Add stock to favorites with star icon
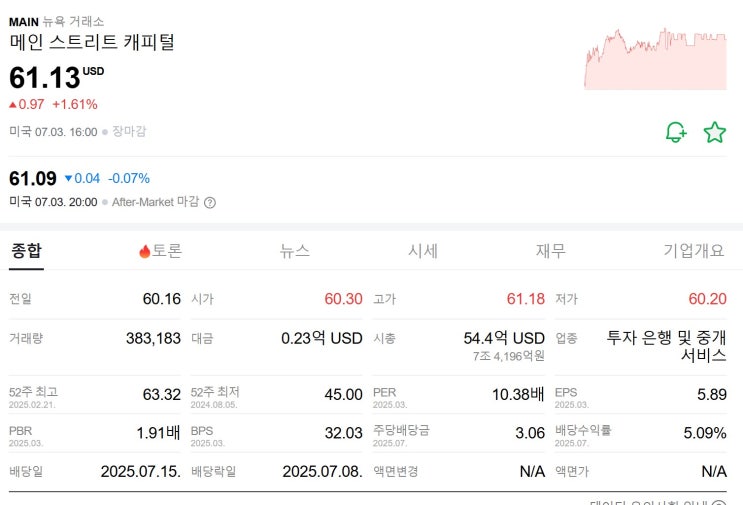The width and height of the screenshot is (743, 505). point(714,132)
